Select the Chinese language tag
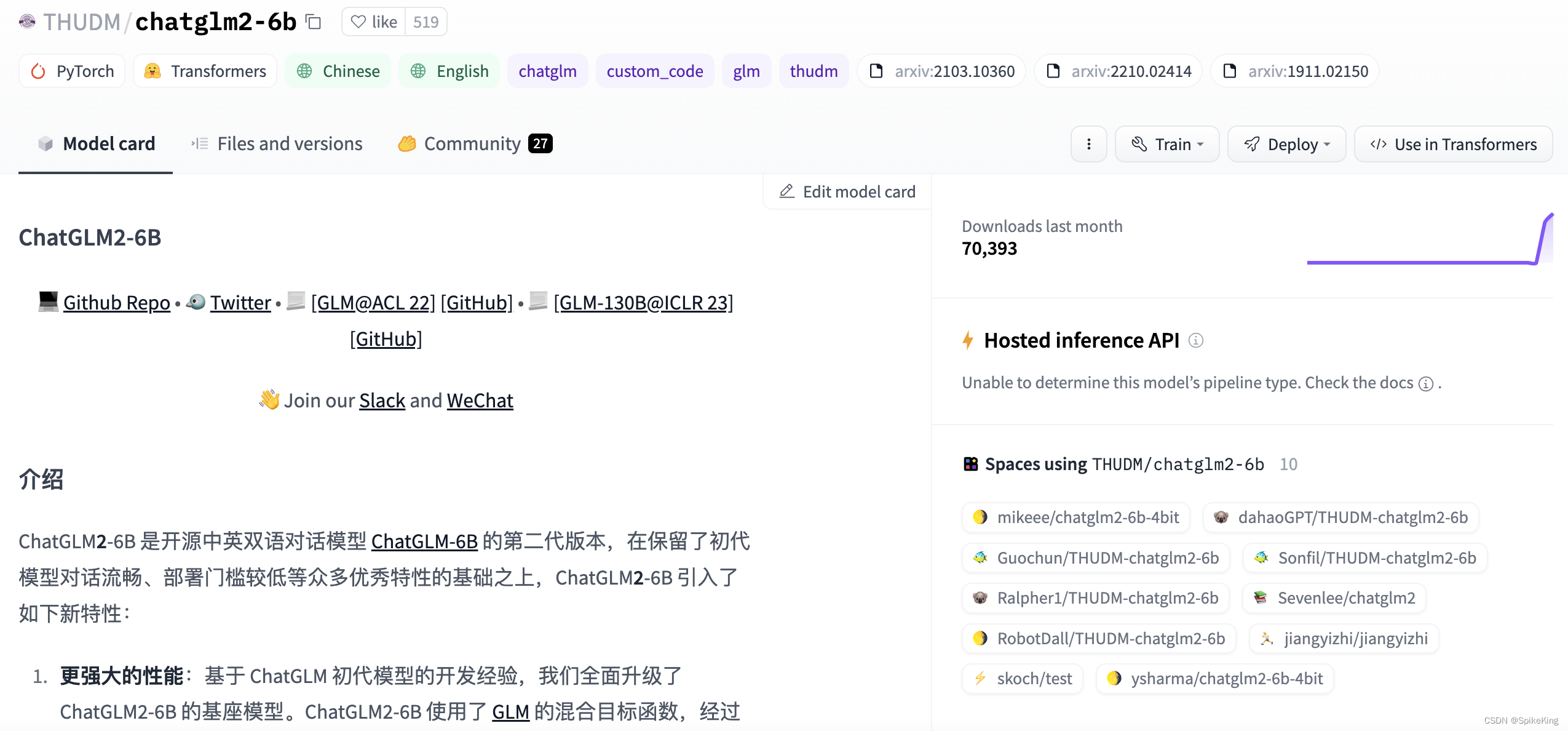 338,71
